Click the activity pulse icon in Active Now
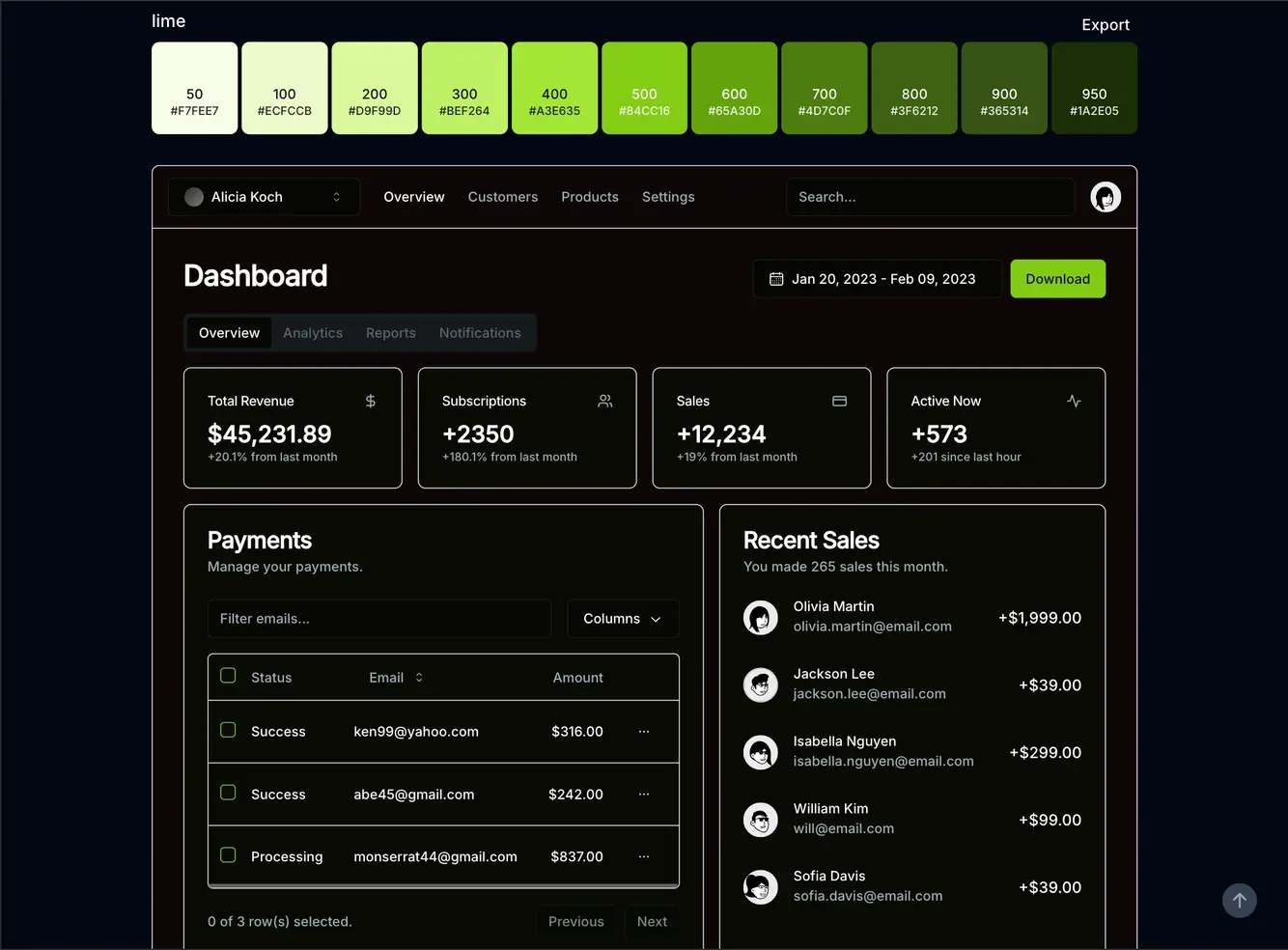This screenshot has height=950, width=1288. click(x=1074, y=401)
